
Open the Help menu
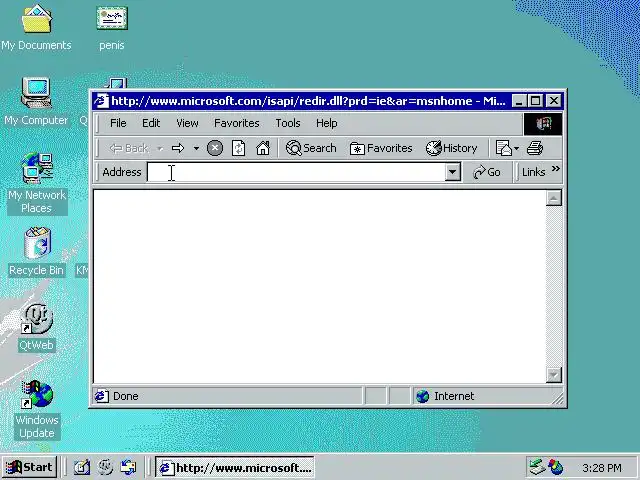(327, 123)
